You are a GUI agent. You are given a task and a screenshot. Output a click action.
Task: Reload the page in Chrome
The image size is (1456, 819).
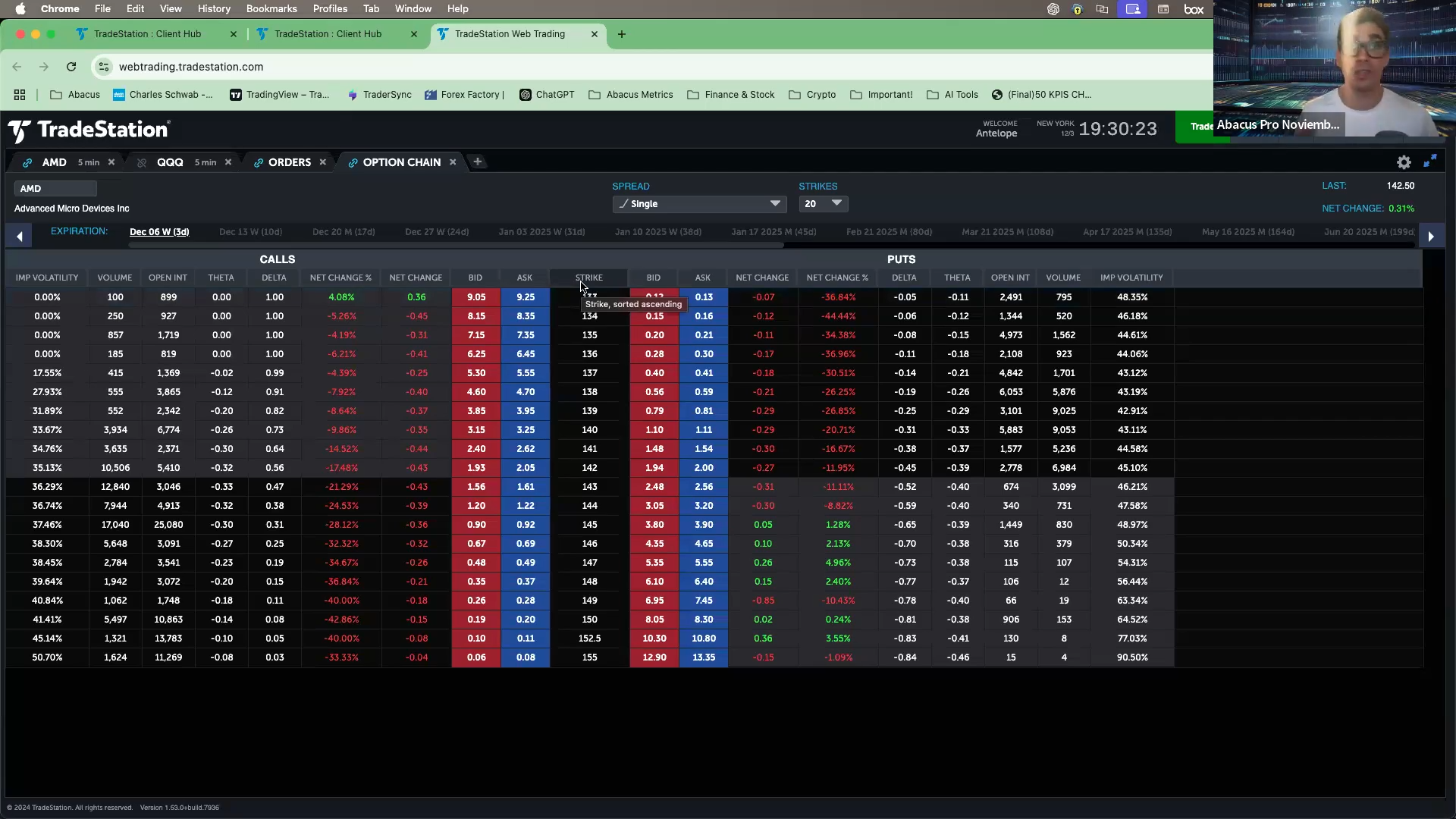pos(71,67)
